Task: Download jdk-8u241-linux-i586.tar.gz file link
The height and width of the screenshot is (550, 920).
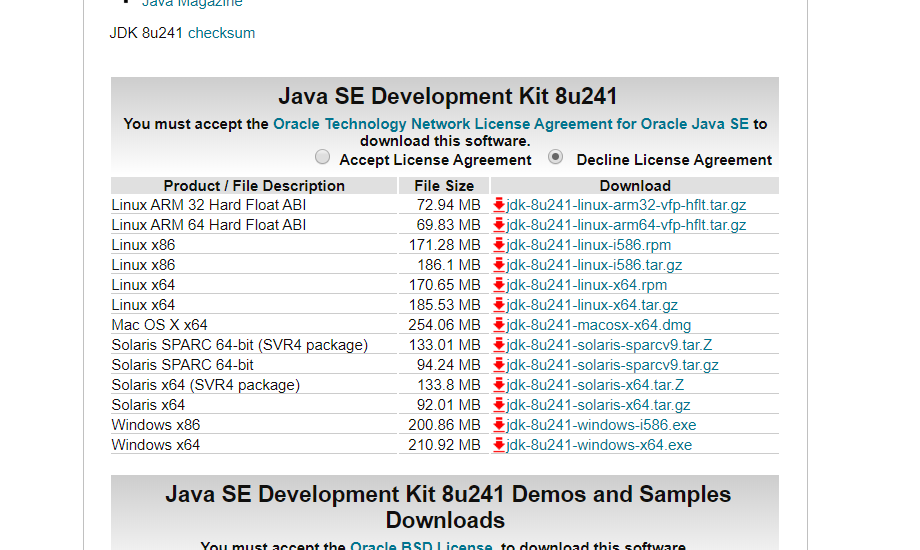Action: tap(594, 265)
